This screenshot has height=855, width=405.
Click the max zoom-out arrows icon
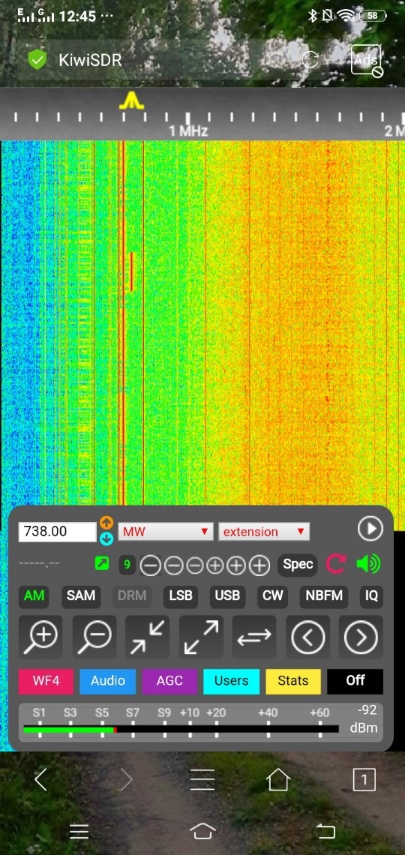click(201, 637)
